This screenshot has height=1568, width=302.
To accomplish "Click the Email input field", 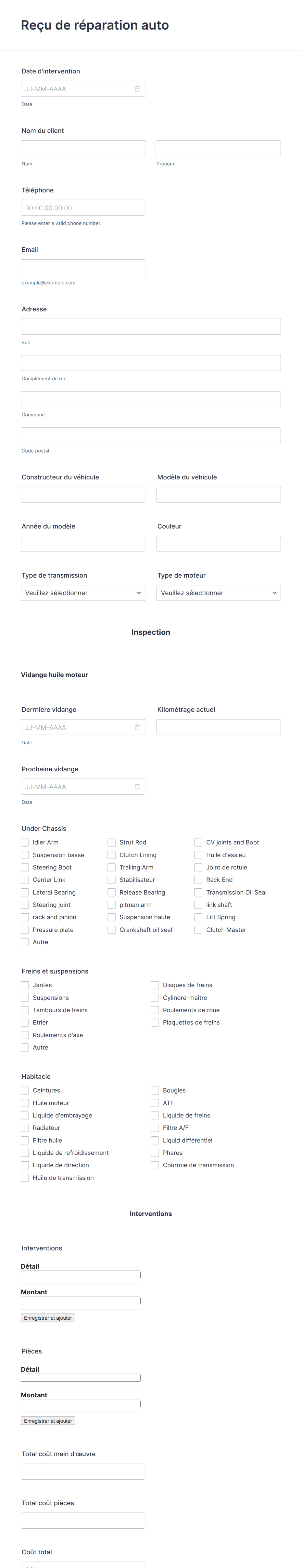I will coord(83,267).
